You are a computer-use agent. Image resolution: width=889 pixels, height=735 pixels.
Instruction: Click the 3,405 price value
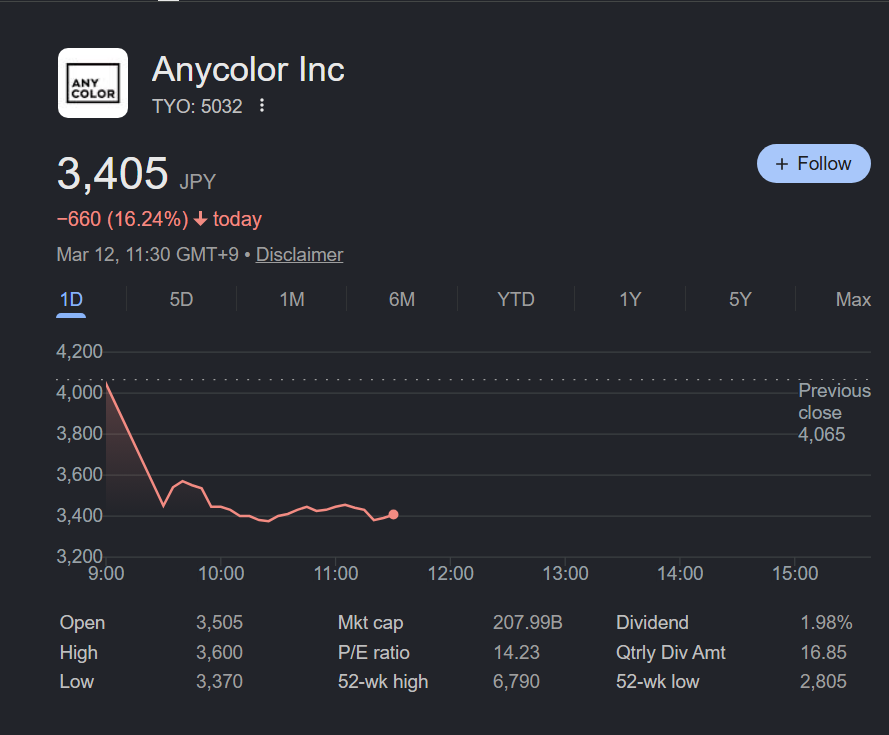112,173
